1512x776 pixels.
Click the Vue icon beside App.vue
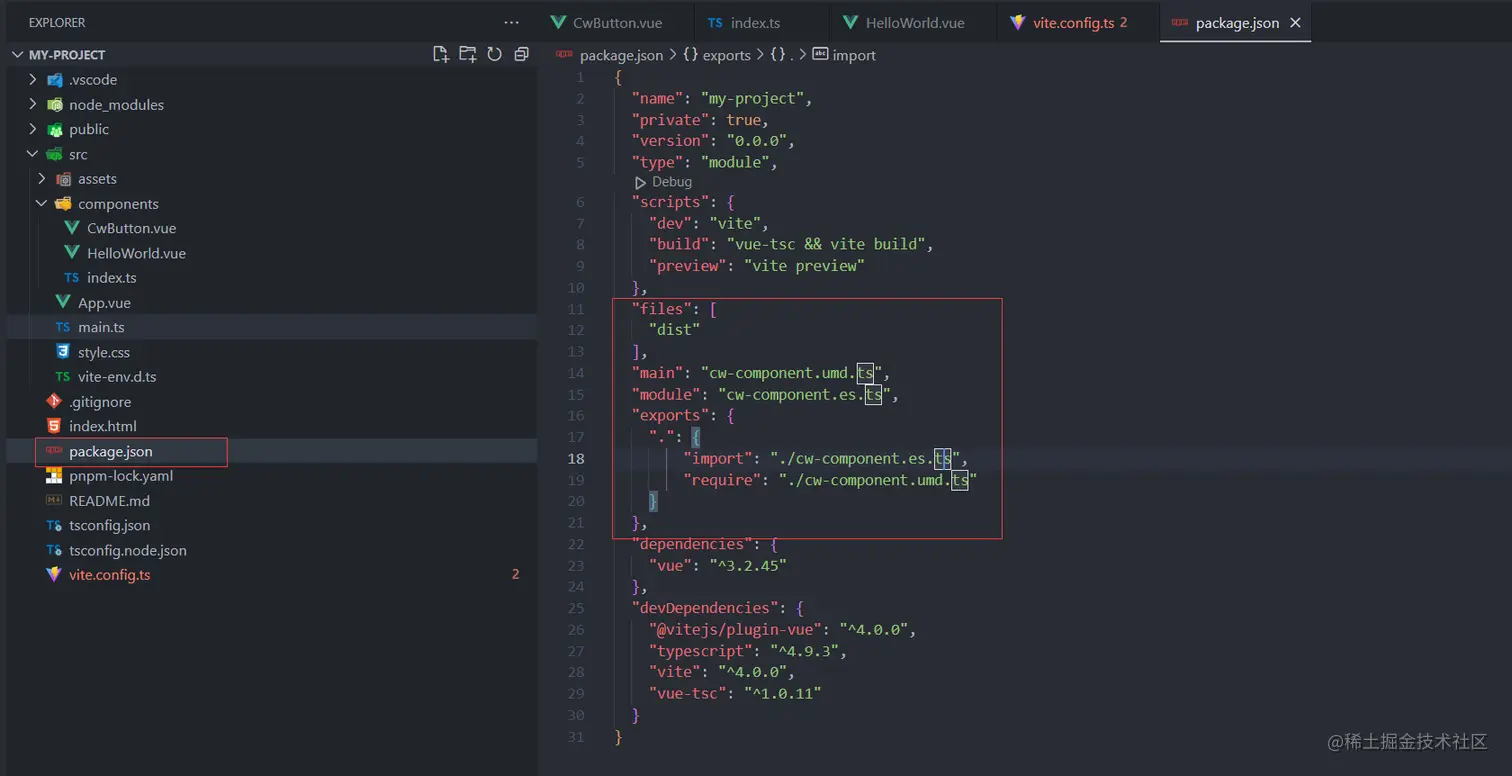pos(63,302)
